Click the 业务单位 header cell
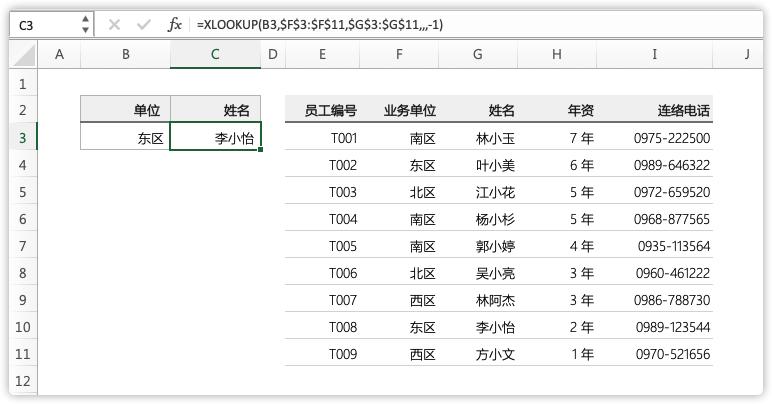 coord(399,109)
